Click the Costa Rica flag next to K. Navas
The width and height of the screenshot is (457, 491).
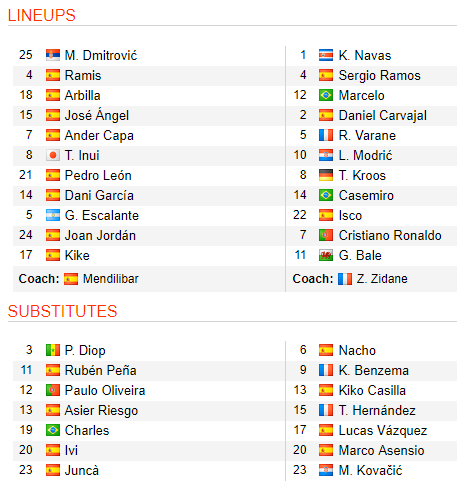pos(326,55)
